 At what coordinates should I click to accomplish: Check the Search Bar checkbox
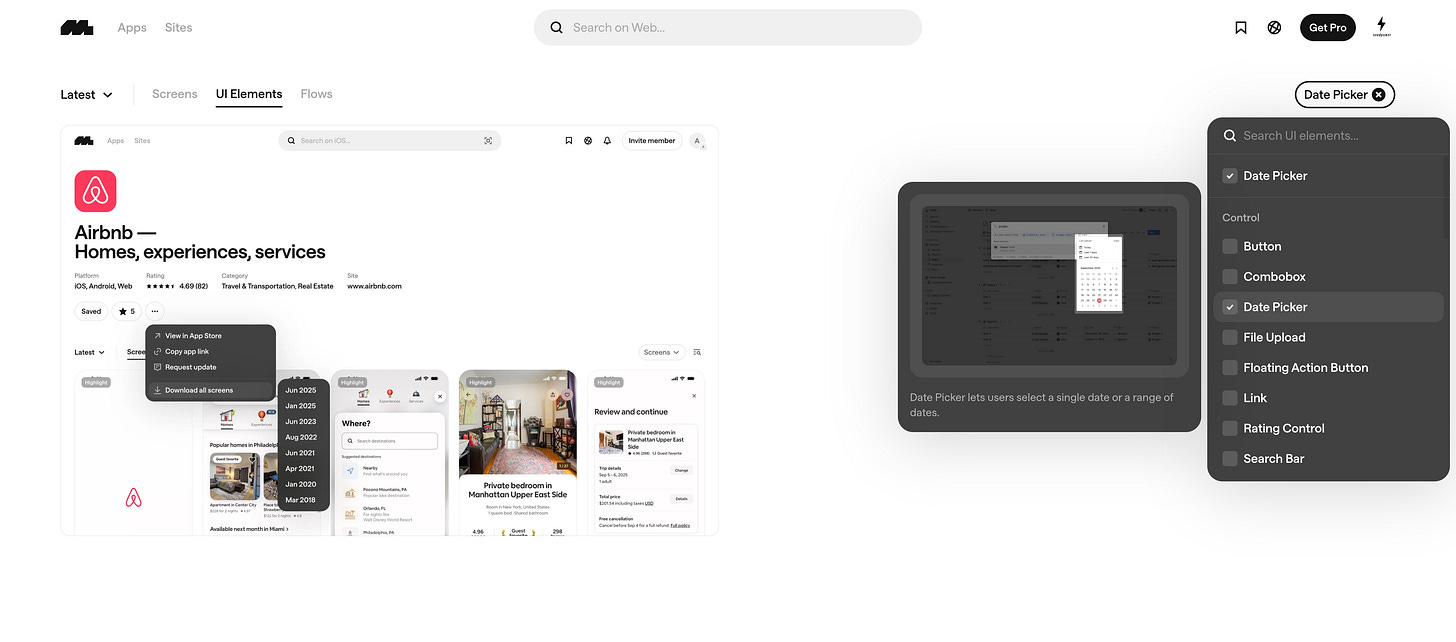tap(1230, 459)
